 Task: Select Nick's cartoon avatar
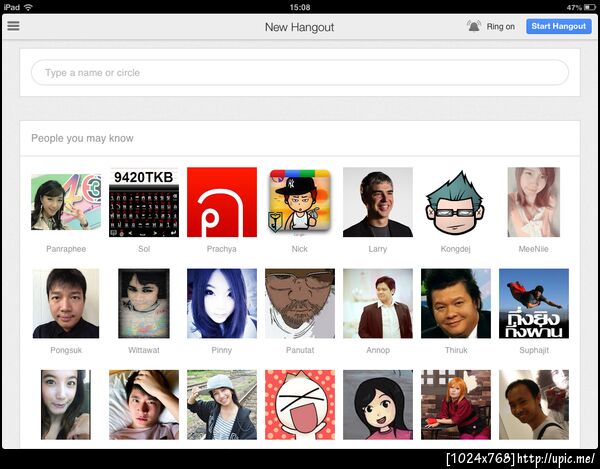(300, 201)
